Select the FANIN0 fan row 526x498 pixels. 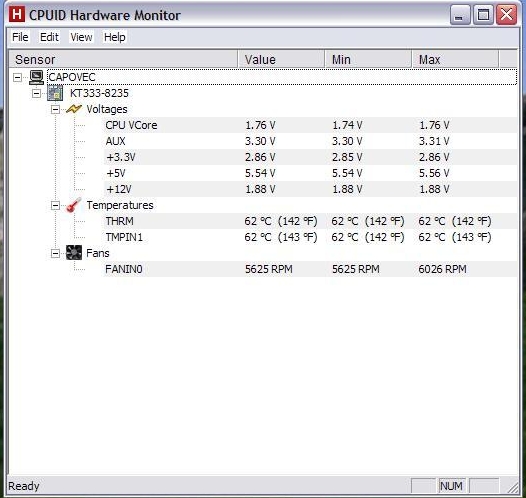click(x=310, y=269)
